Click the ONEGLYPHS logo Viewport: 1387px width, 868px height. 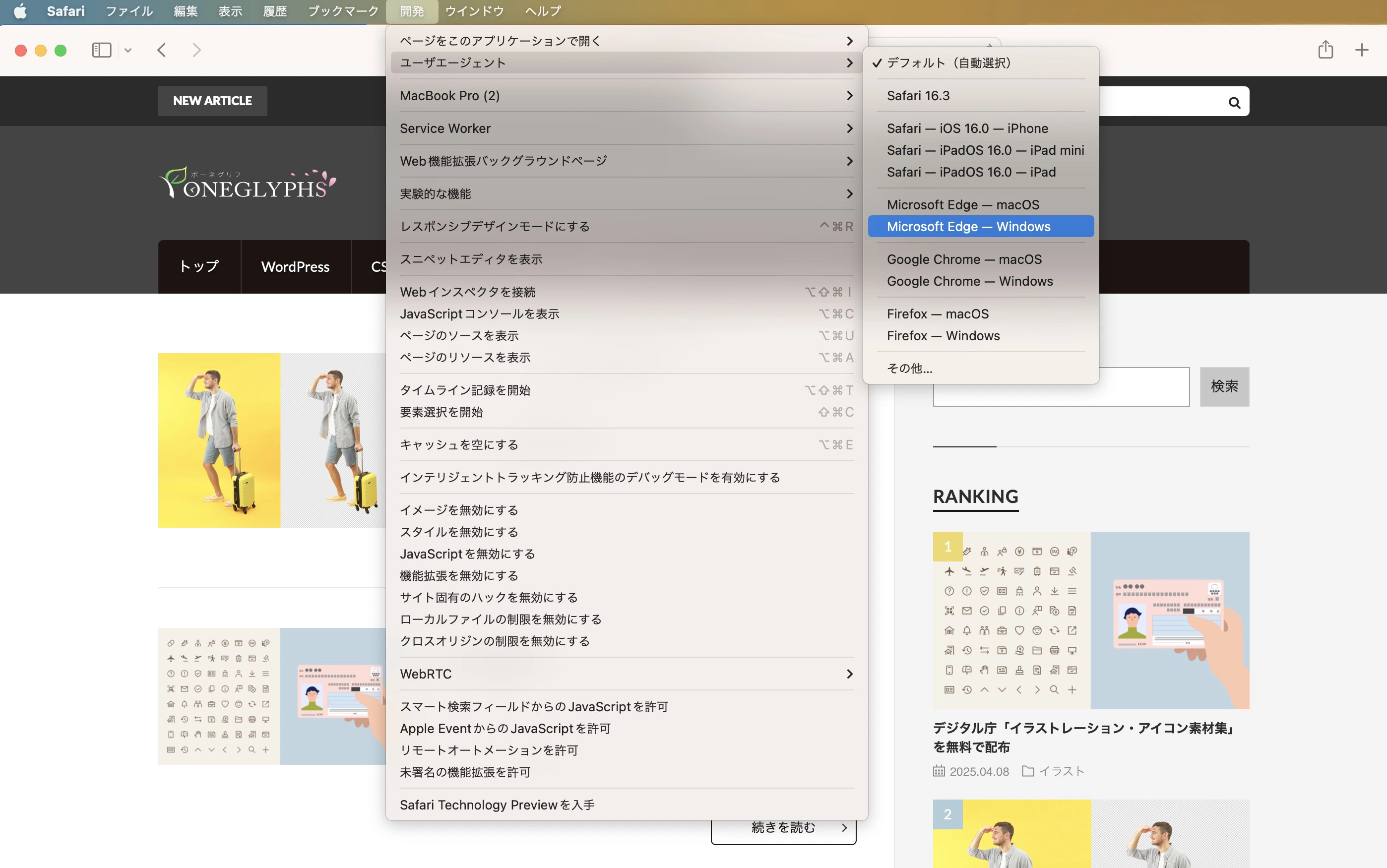(248, 183)
